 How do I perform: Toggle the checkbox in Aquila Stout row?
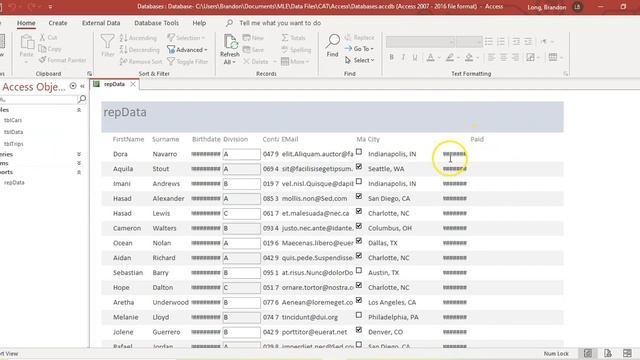coord(359,167)
